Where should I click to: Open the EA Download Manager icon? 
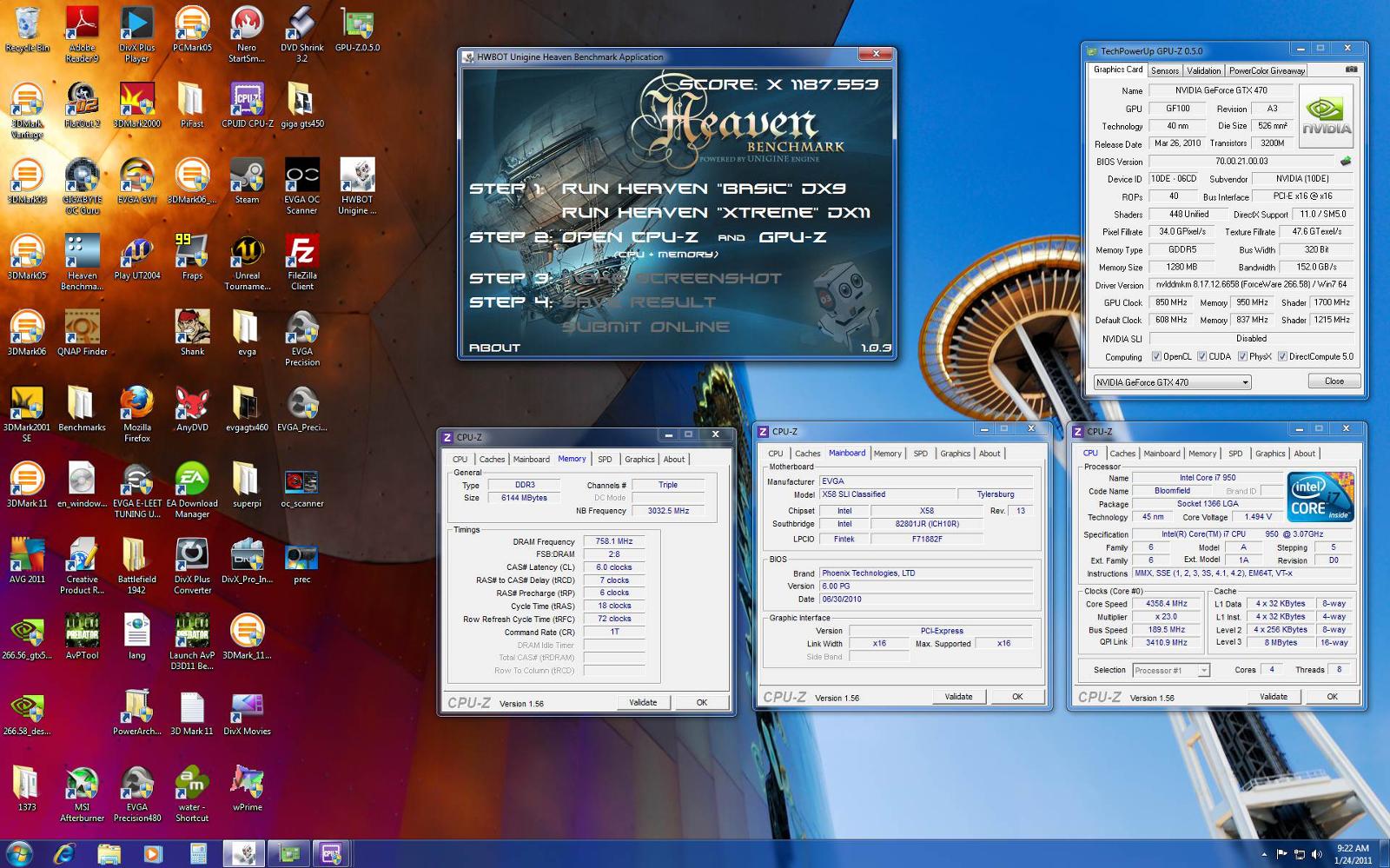click(x=192, y=490)
